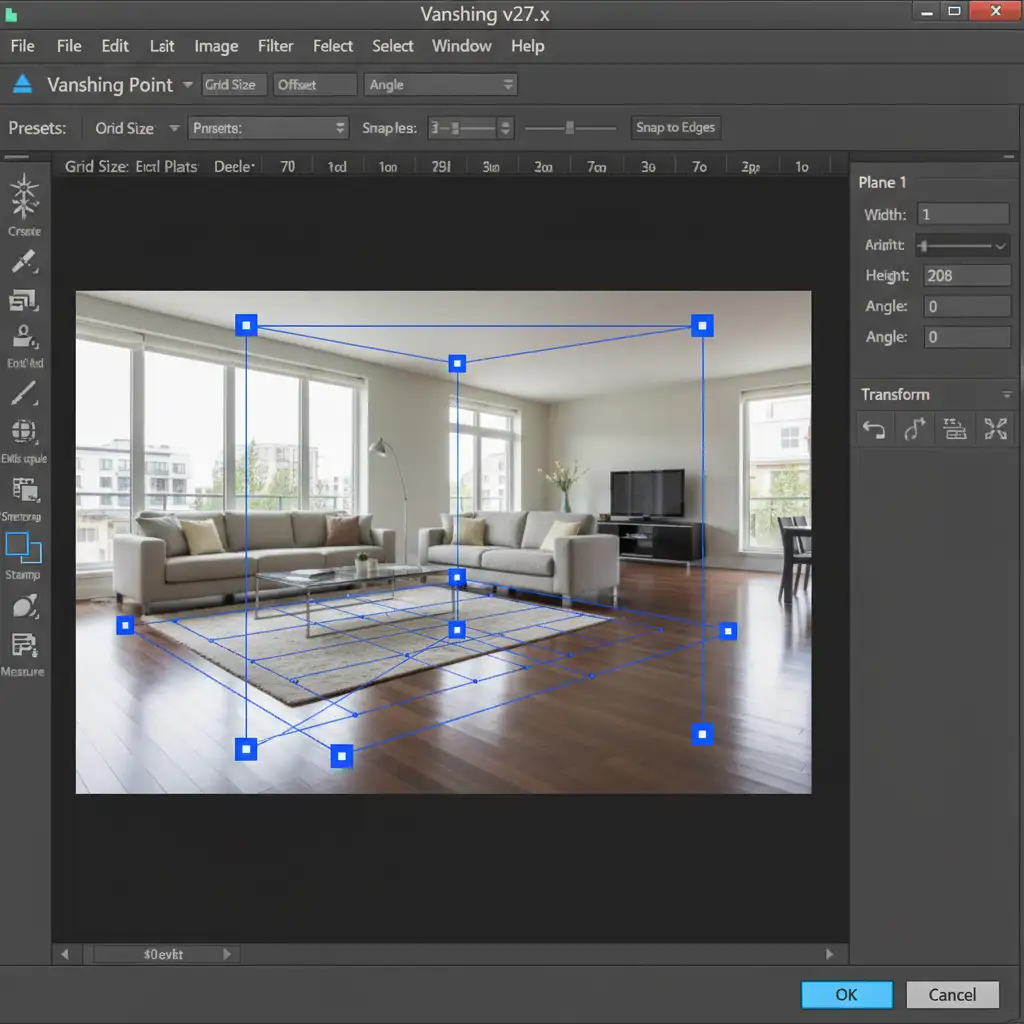Viewport: 1024px width, 1024px height.
Task: Expand the Transform panel menu arrow
Action: click(1006, 395)
